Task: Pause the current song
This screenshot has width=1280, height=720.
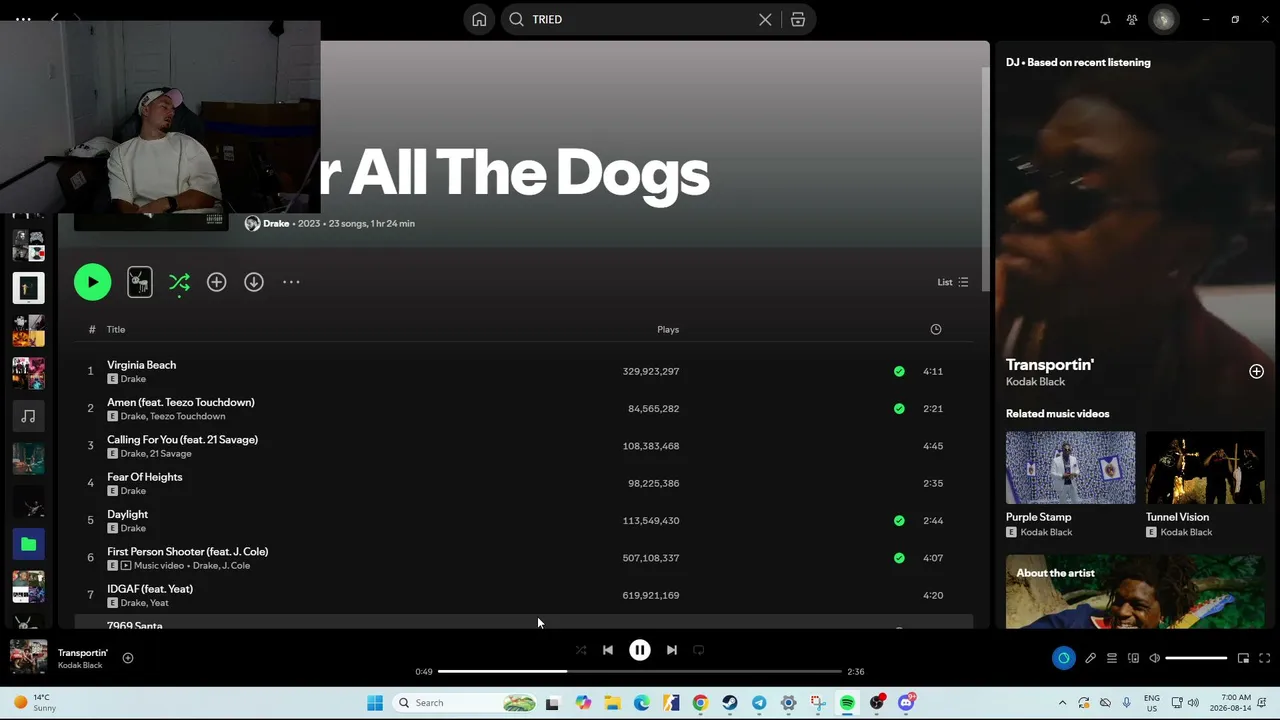Action: click(x=640, y=650)
